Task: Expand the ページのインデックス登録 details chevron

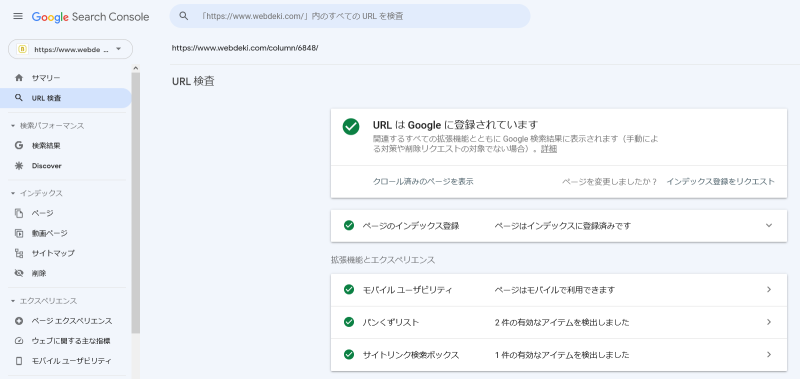Action: tap(769, 225)
